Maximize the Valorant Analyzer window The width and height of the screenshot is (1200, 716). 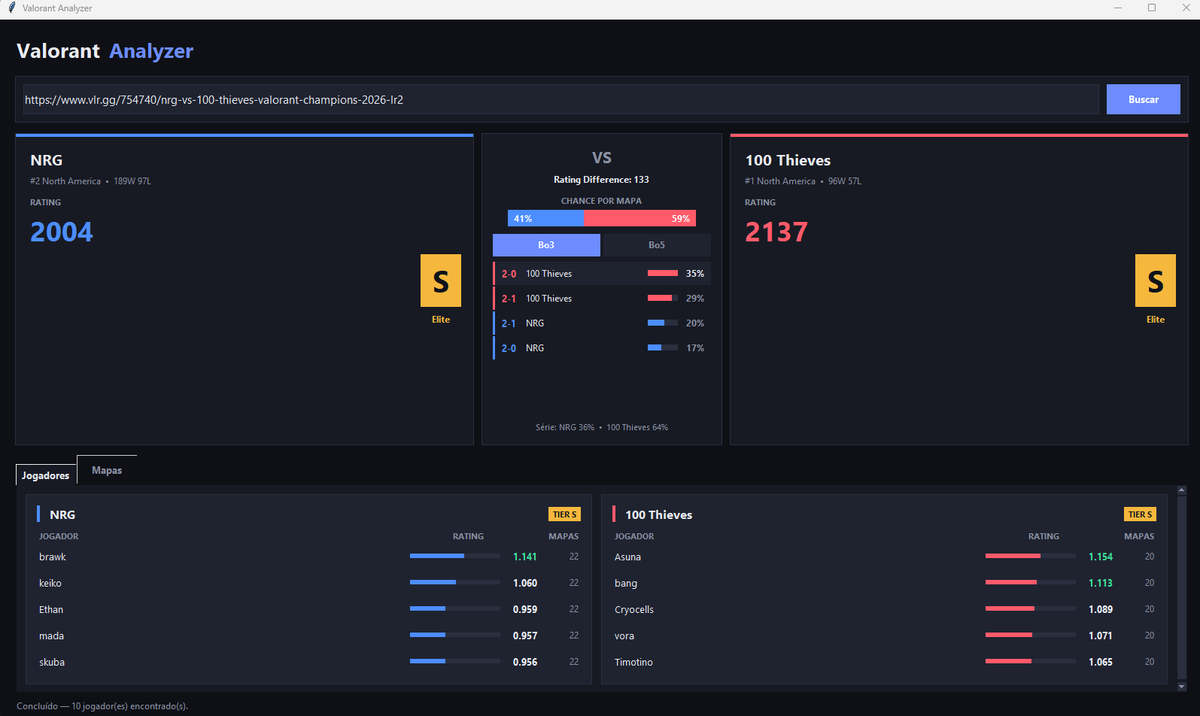(1152, 8)
